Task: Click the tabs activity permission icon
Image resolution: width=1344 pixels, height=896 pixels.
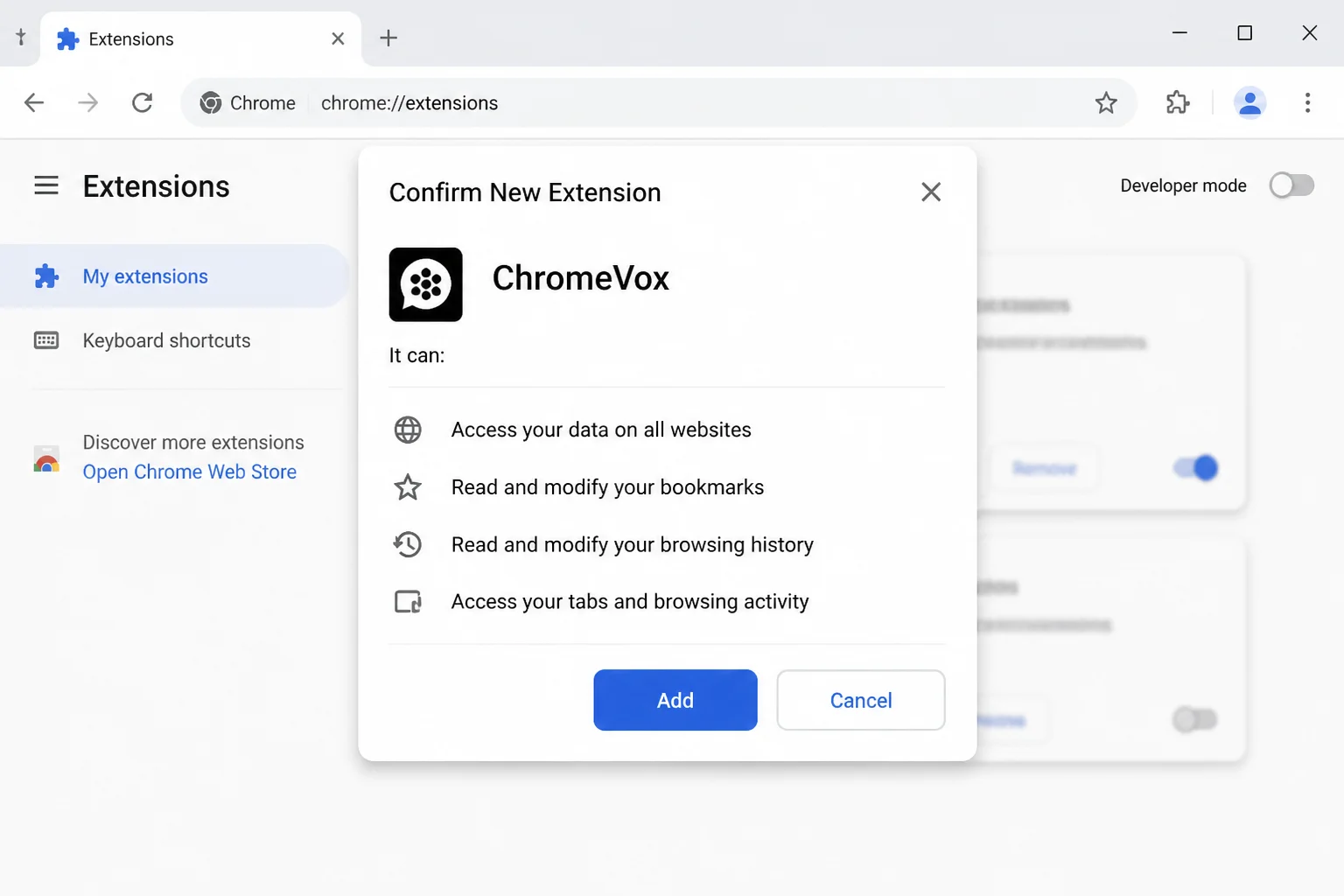Action: 408,602
